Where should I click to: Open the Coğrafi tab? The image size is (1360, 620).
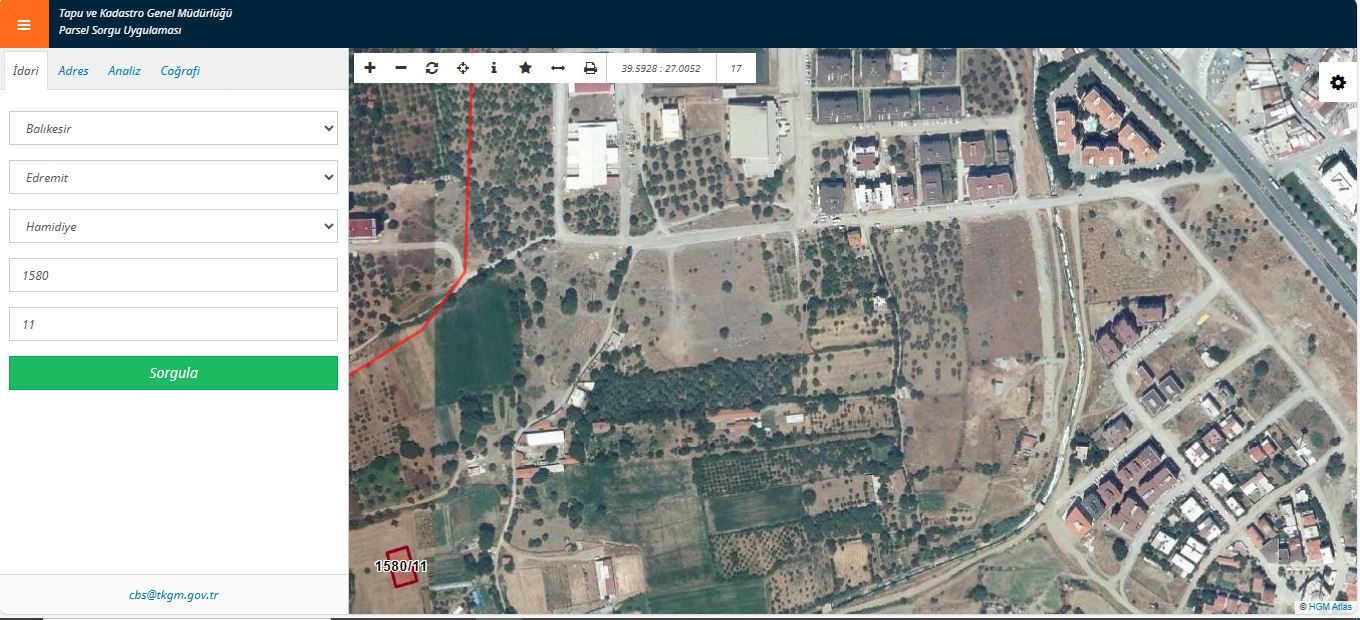pos(180,71)
